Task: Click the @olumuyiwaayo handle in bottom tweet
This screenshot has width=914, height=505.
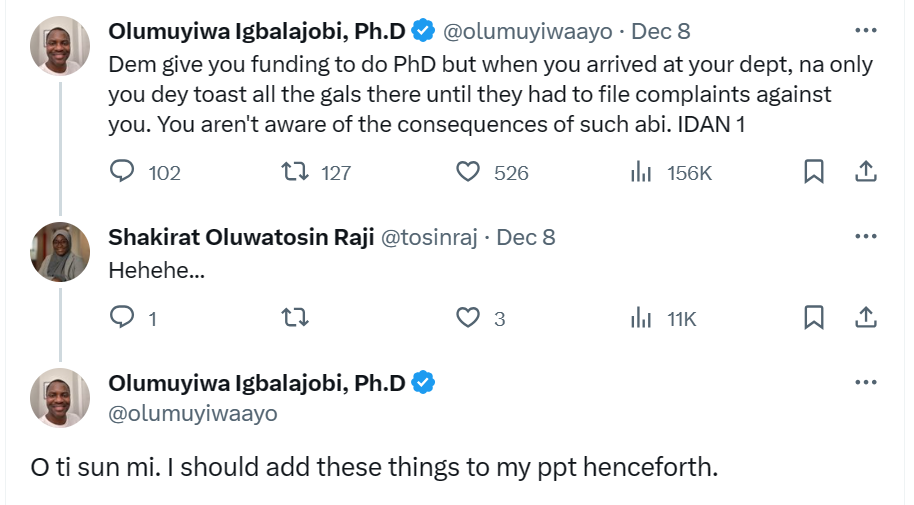Action: click(x=193, y=412)
